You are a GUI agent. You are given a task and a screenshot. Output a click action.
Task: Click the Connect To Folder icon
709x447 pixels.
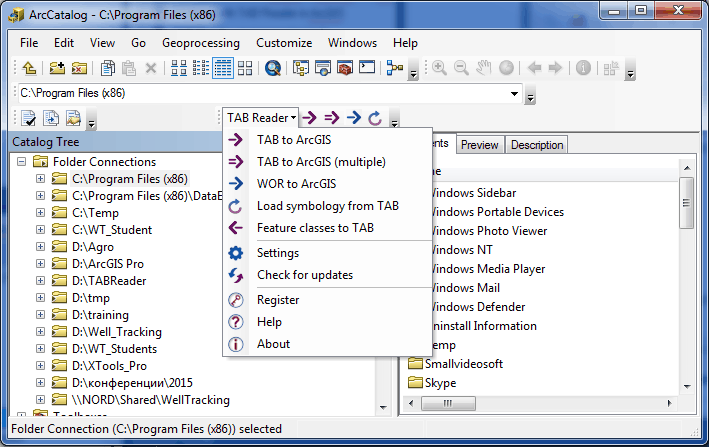pos(57,68)
